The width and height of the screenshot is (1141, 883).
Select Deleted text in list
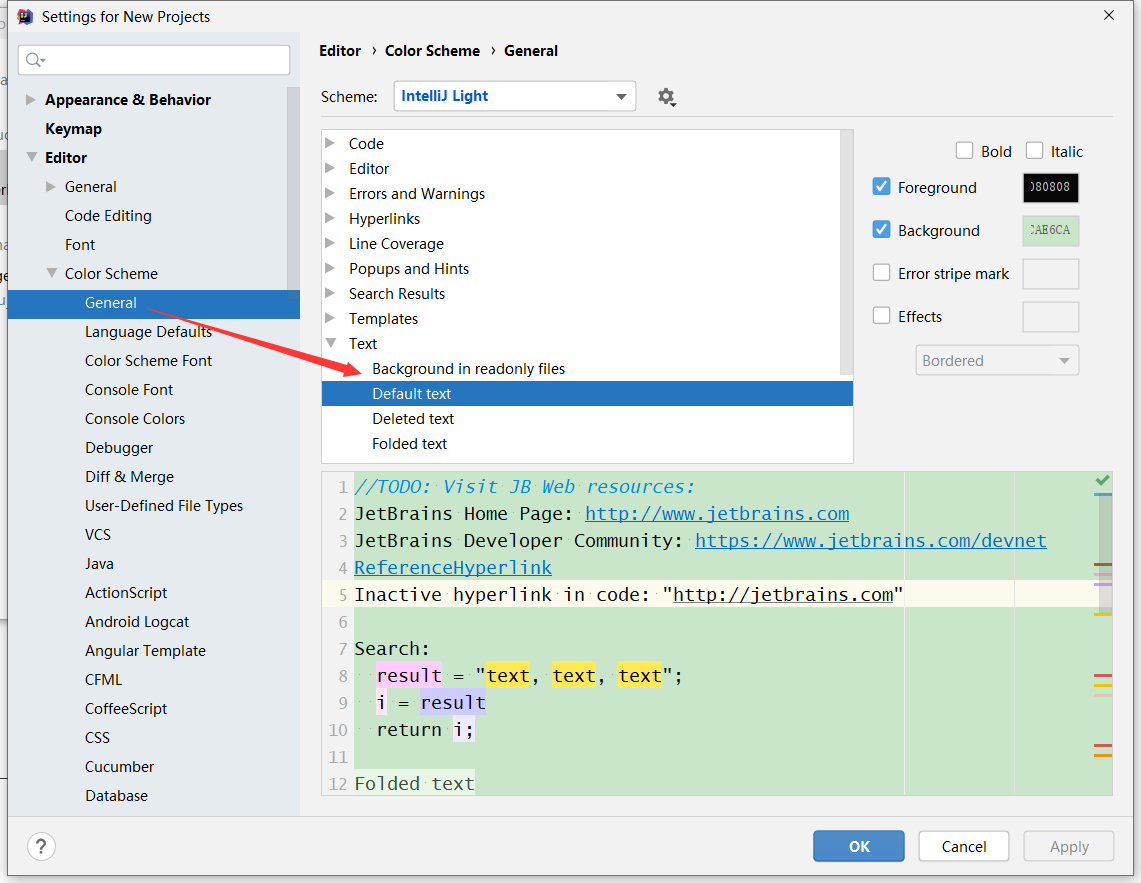click(413, 419)
